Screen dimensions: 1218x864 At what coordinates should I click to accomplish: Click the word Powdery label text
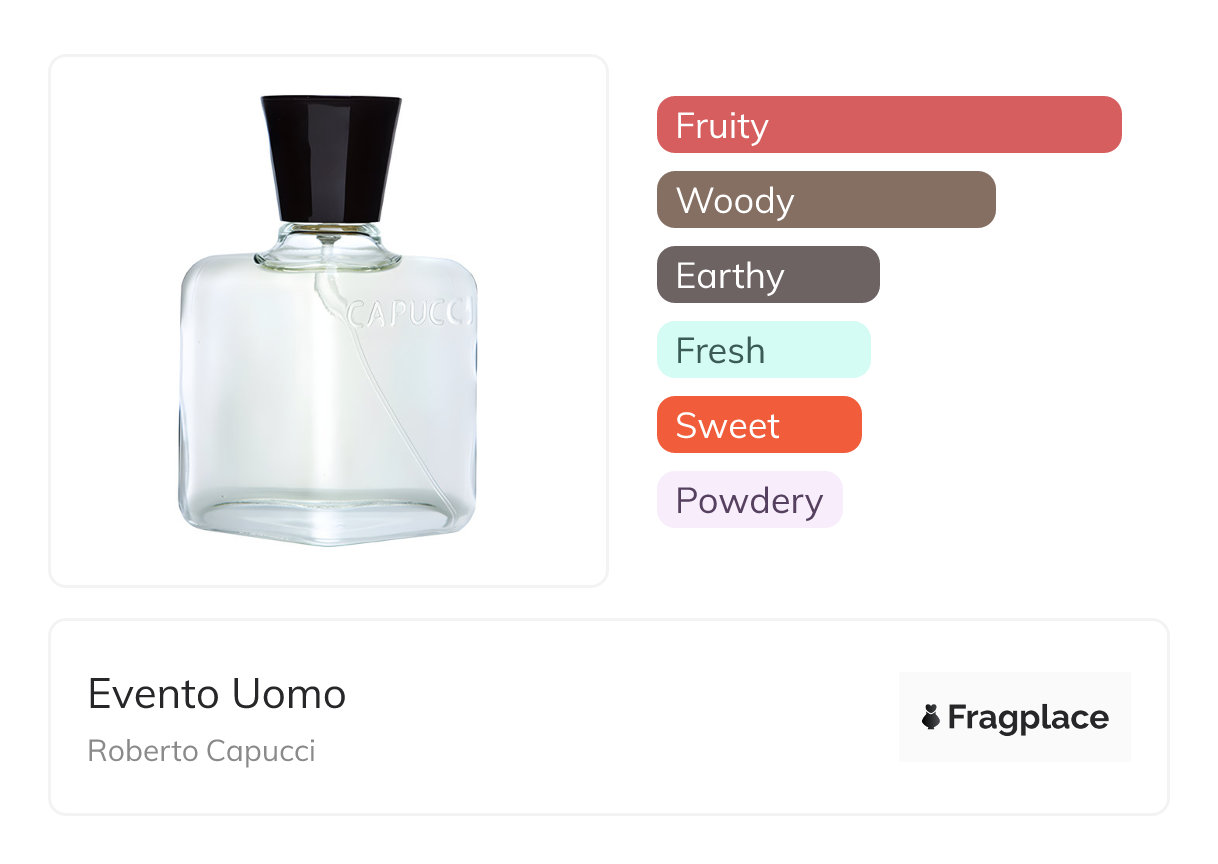(x=749, y=500)
